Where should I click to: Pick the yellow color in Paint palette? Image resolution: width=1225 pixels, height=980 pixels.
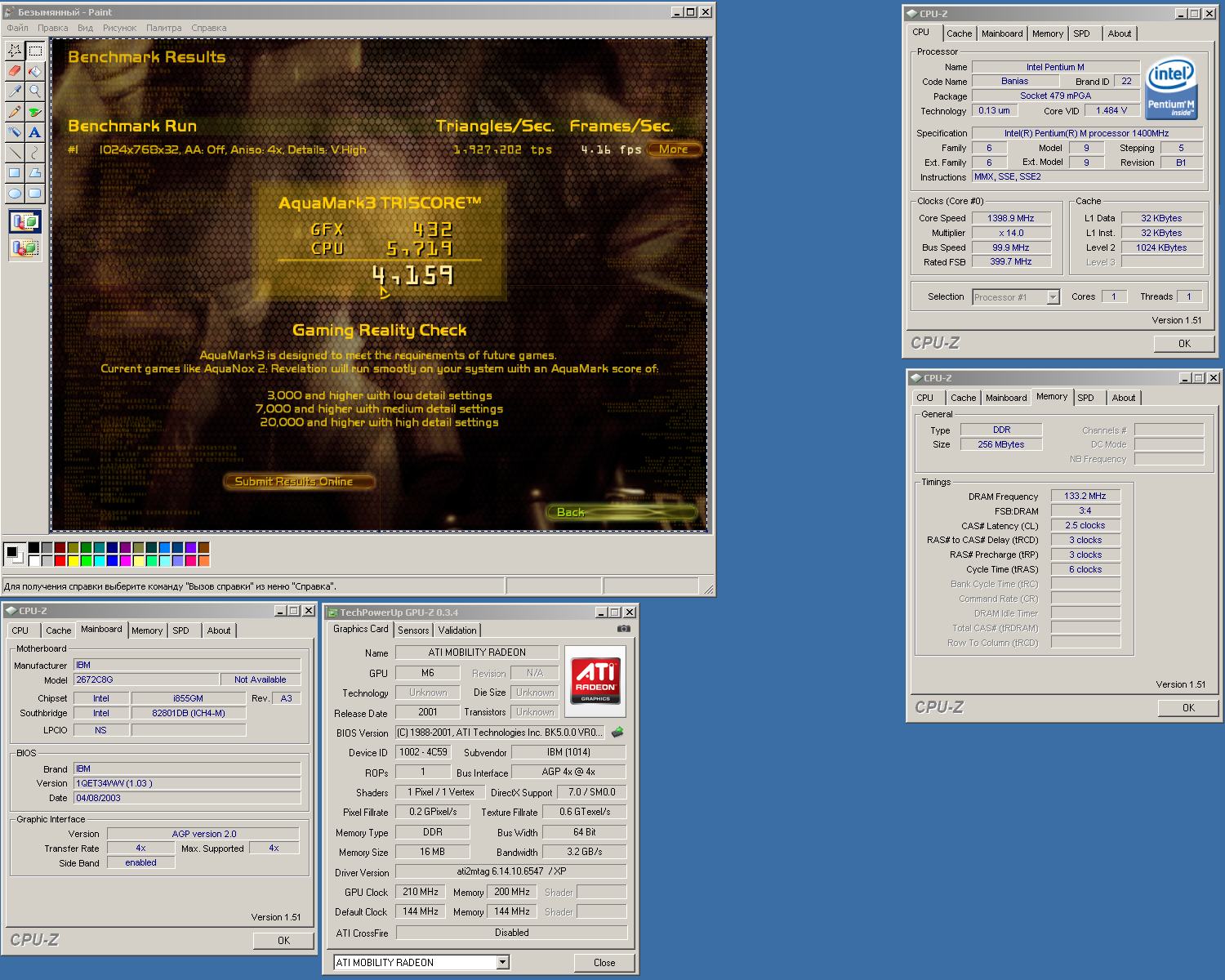pyautogui.click(x=73, y=560)
